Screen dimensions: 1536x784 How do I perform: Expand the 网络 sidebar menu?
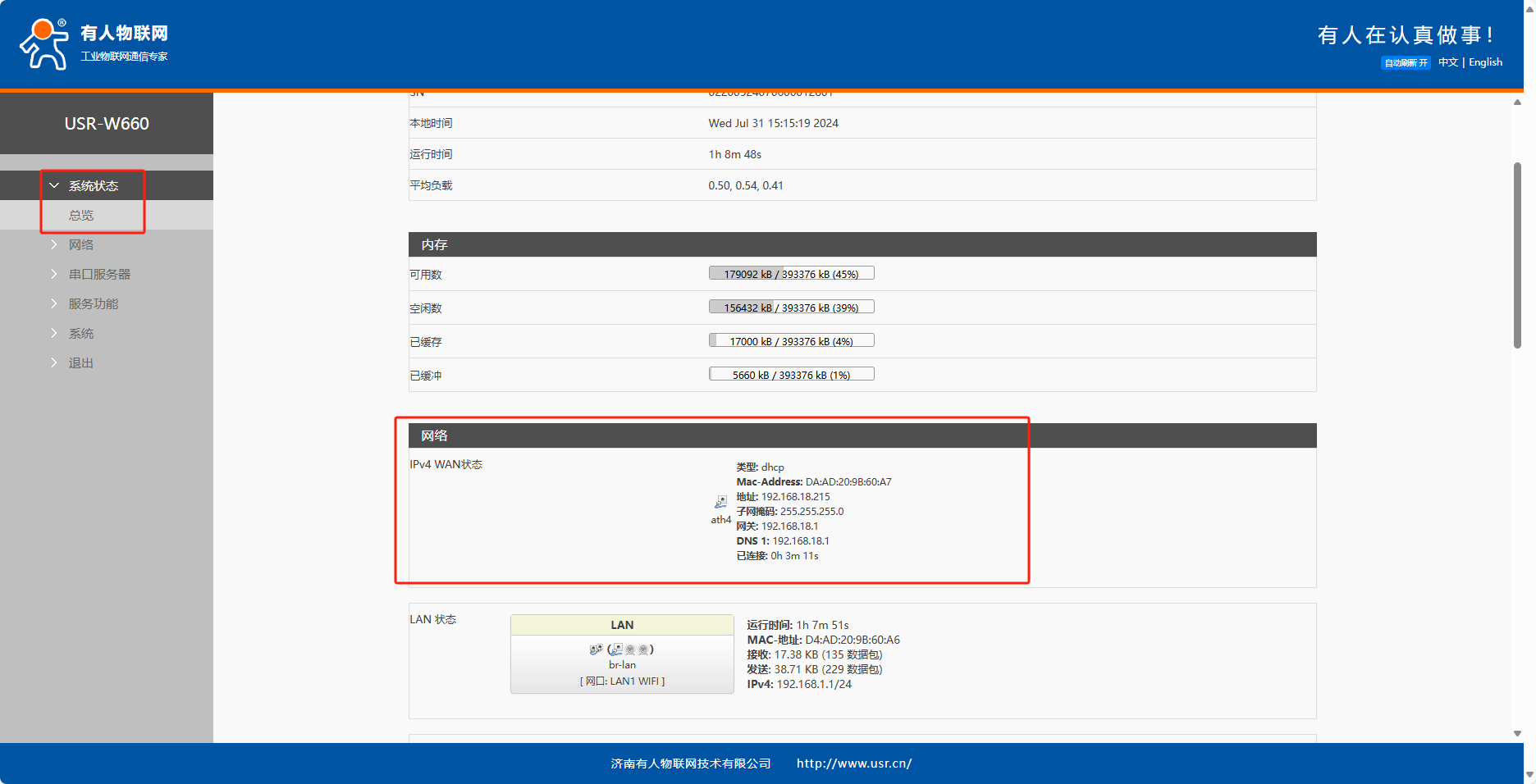pos(80,245)
